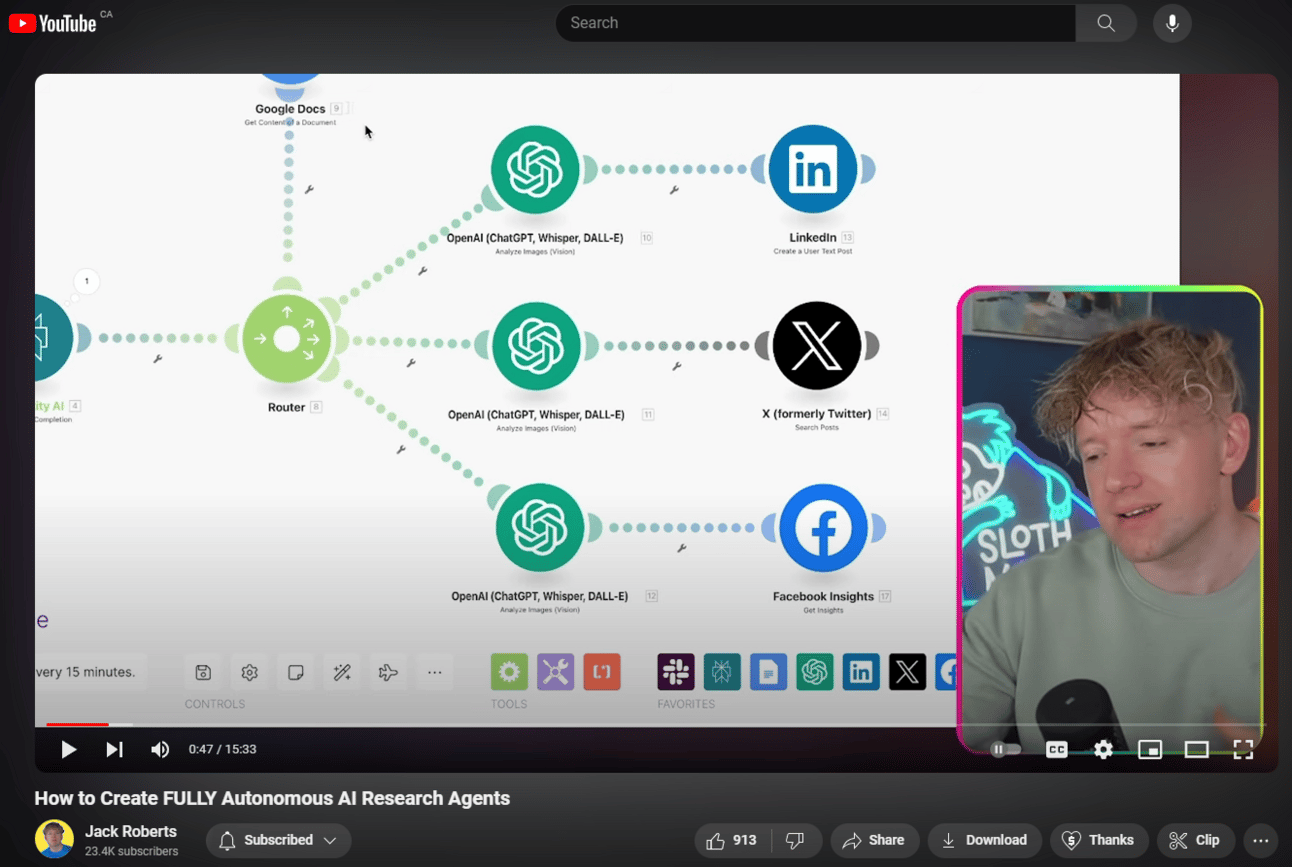Dislike this video
Image resolution: width=1292 pixels, height=867 pixels.
click(795, 841)
